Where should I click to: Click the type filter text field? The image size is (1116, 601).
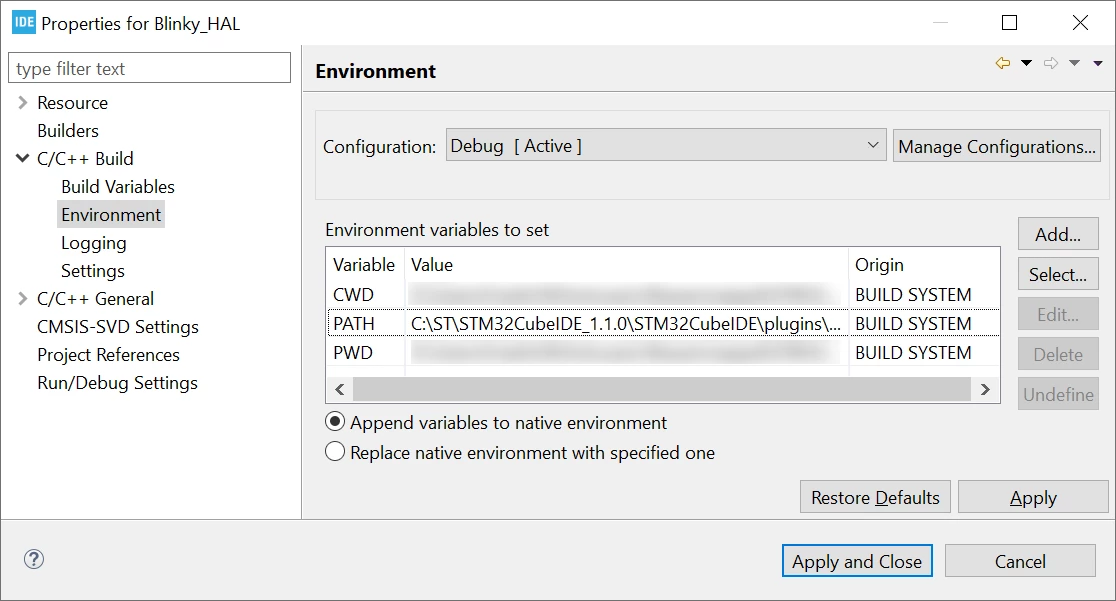tap(149, 68)
